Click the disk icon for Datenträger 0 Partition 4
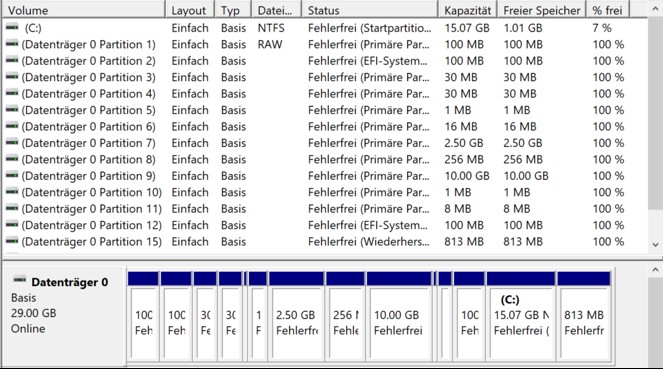This screenshot has width=663, height=369. 12,93
